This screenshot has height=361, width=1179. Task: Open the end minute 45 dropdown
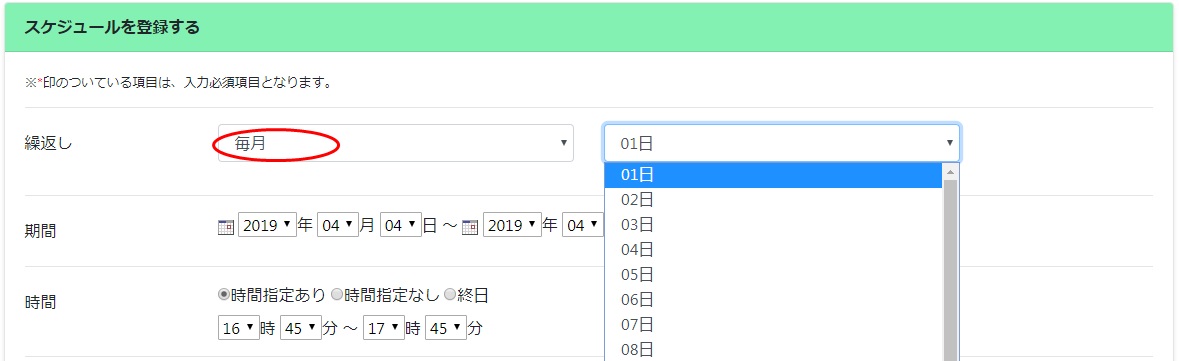(445, 328)
